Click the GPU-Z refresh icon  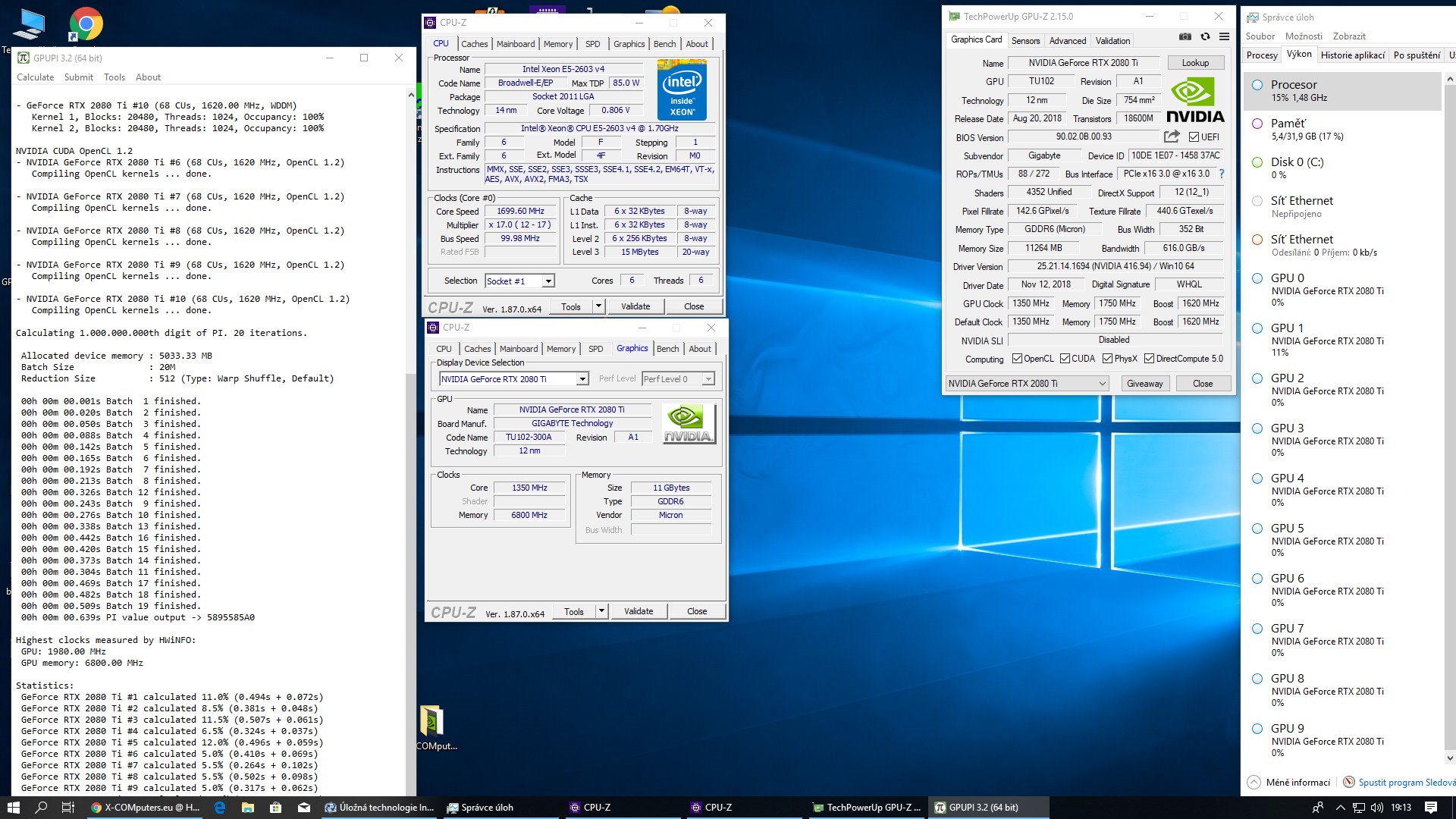coord(1205,36)
